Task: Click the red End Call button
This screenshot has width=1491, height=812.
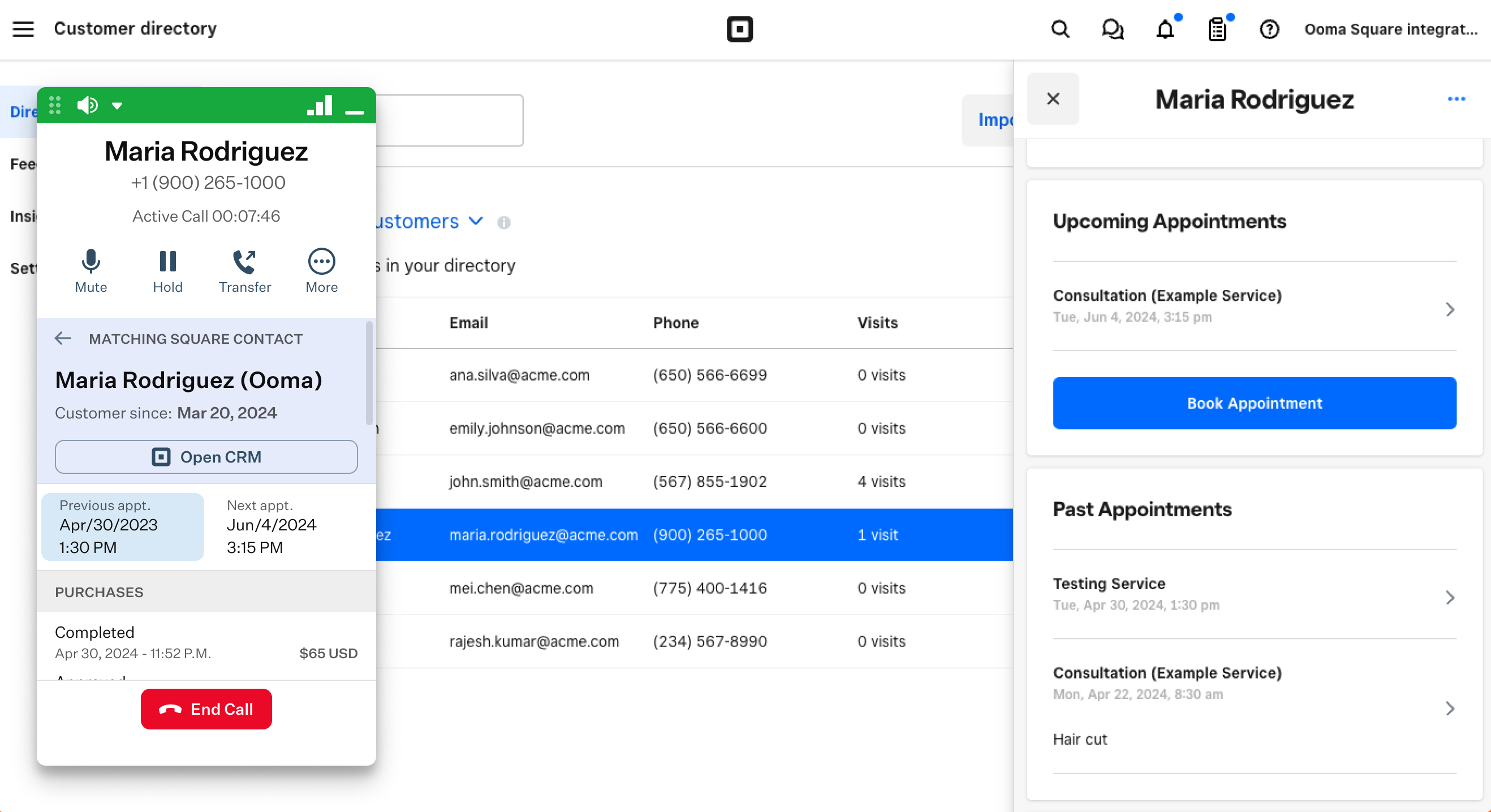Action: click(x=206, y=709)
